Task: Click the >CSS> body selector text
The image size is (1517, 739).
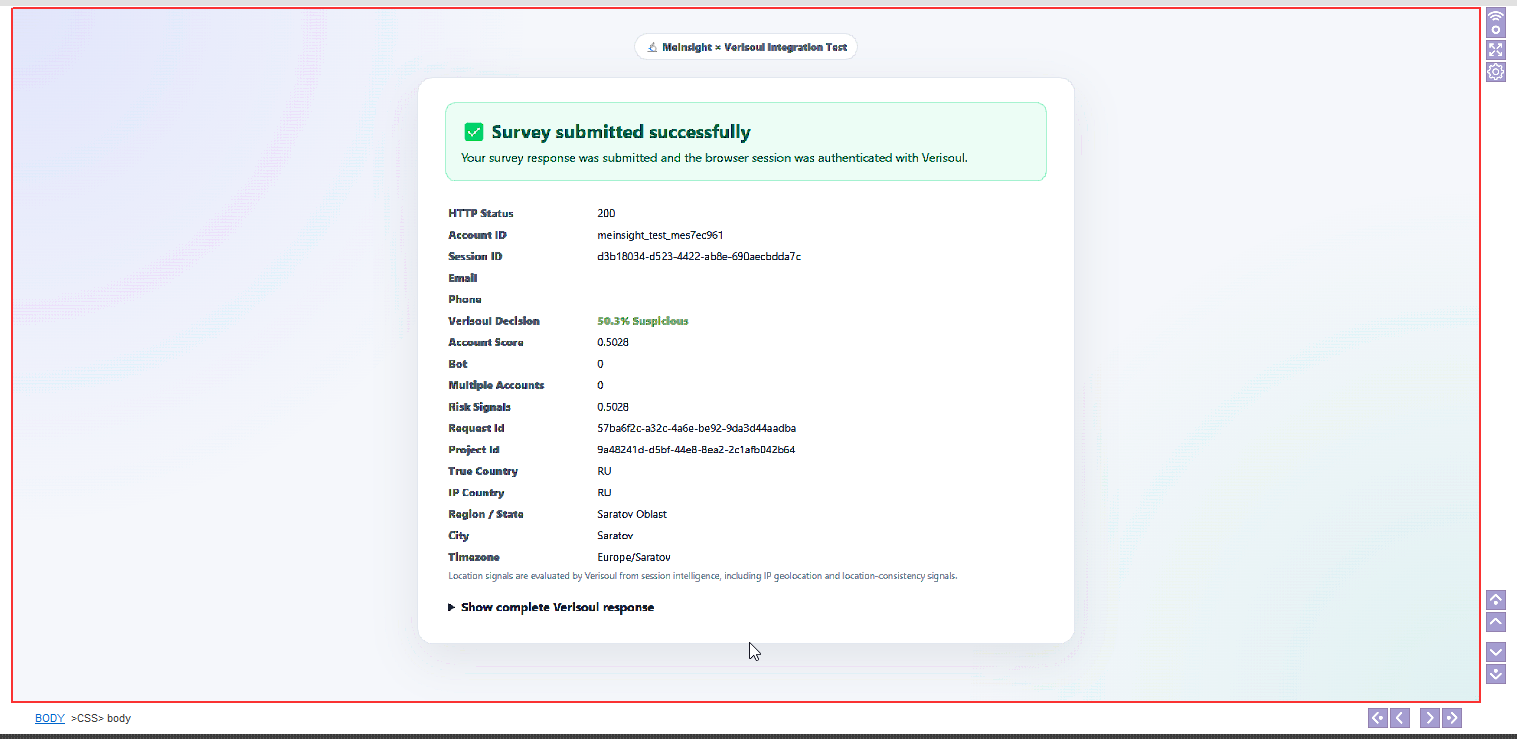Action: [x=101, y=718]
